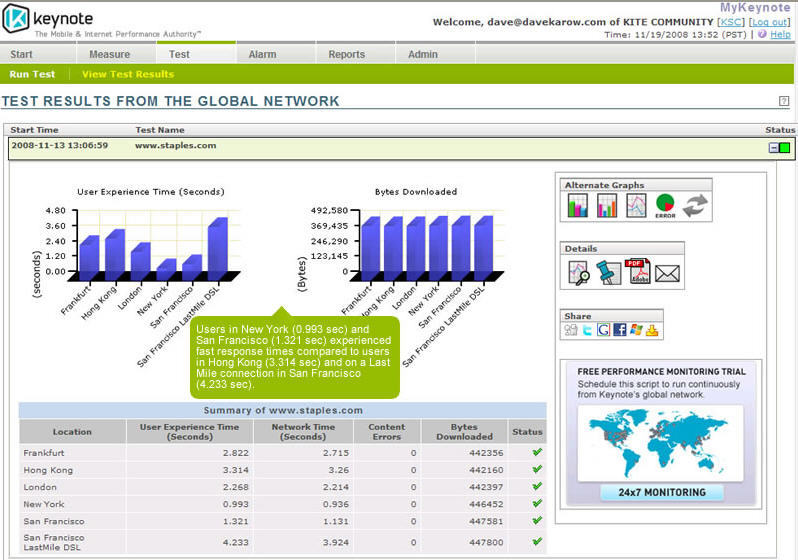Click the Keynote logo

click(48, 19)
